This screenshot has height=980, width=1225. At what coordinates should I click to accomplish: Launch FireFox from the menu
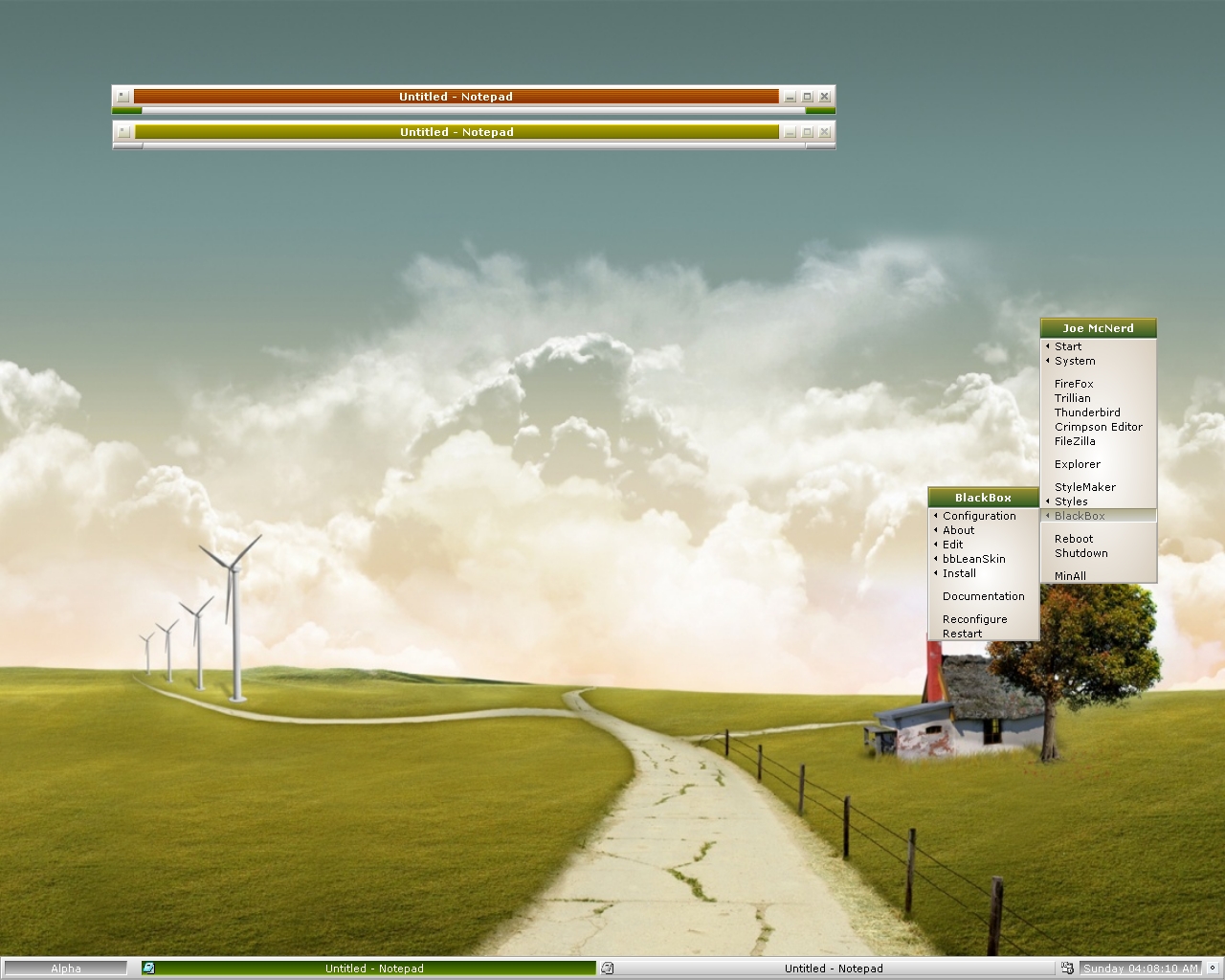click(x=1099, y=384)
